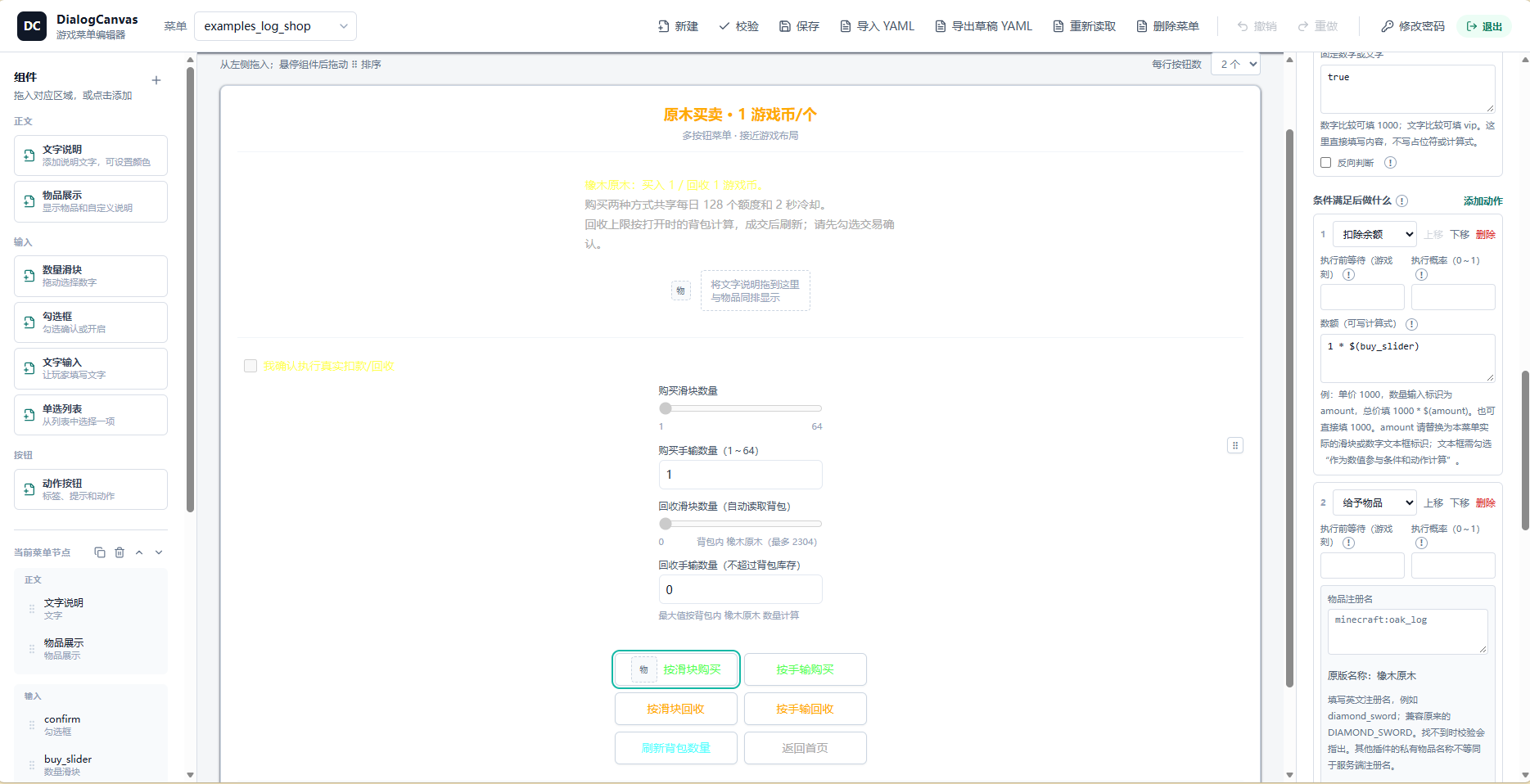Click the info icon next to 数额 (可写计算式)
This screenshot has height=784, width=1530.
pos(1412,324)
